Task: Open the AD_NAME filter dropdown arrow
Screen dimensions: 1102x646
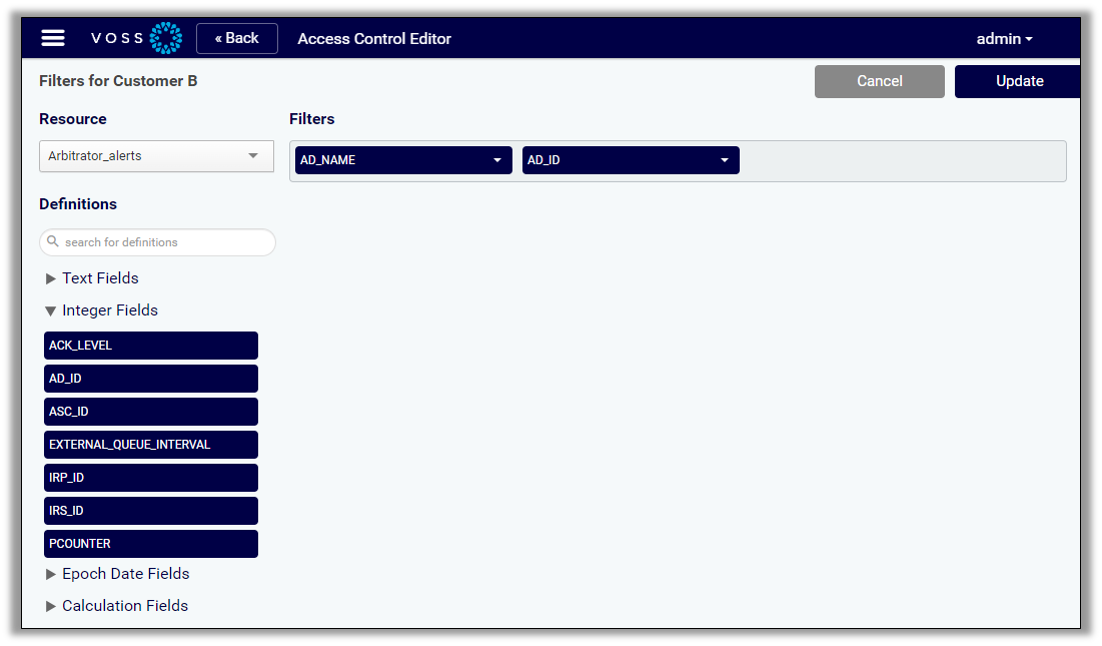Action: point(497,160)
